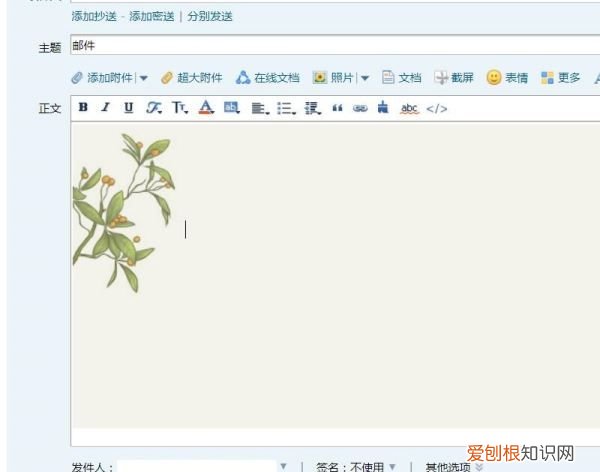Expand the 添加附件 dropdown arrow
The width and height of the screenshot is (600, 472).
click(143, 78)
